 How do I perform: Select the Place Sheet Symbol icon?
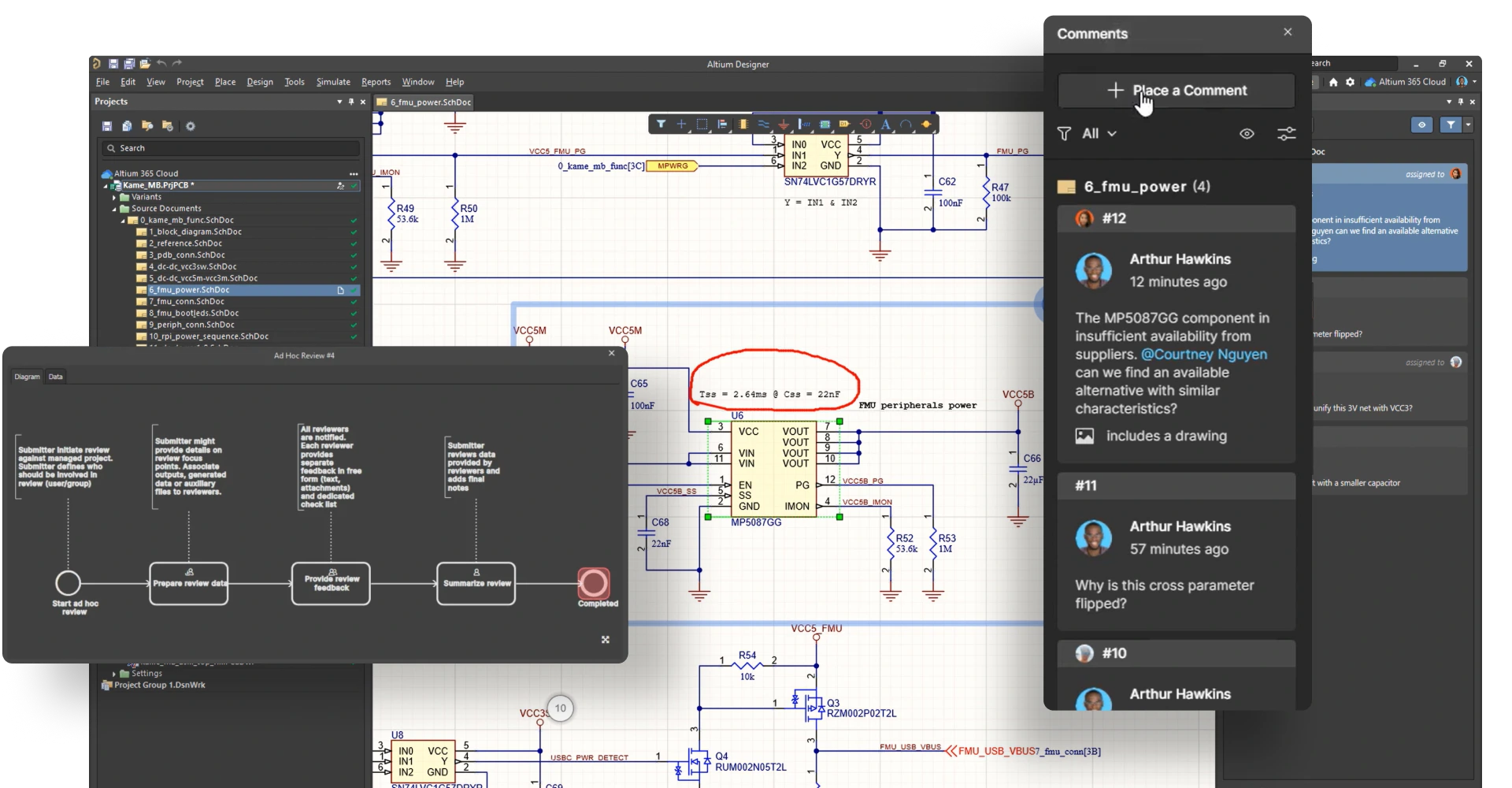pos(825,124)
